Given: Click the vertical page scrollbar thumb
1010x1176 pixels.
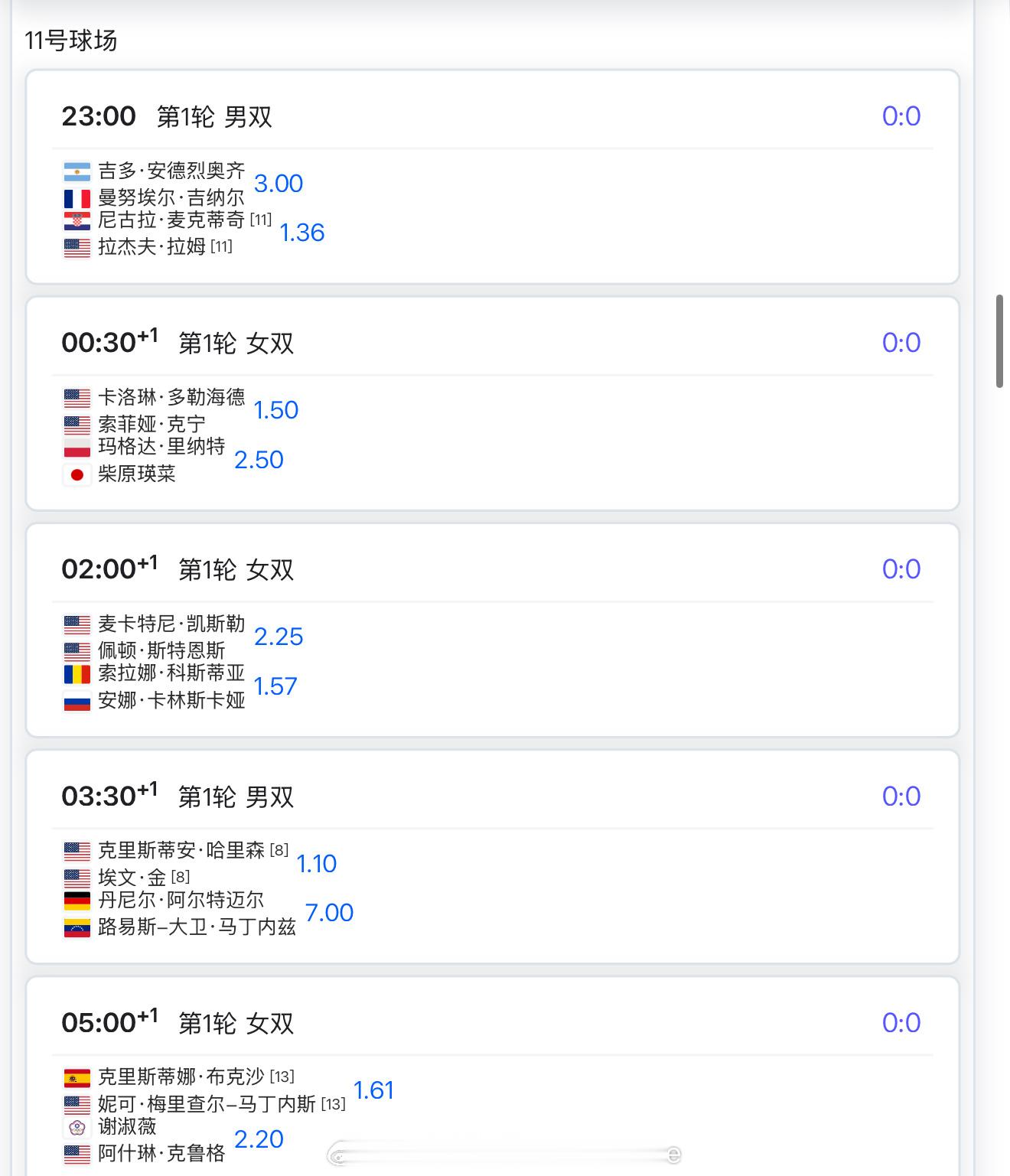Looking at the screenshot, I should (x=999, y=340).
